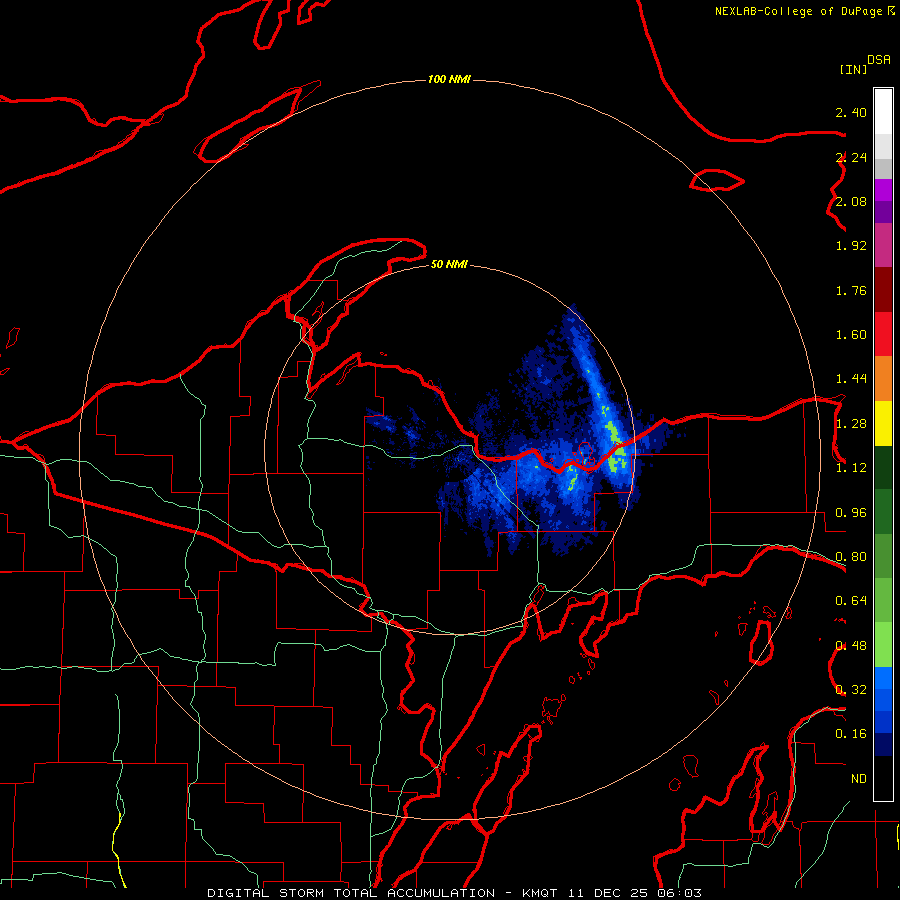Click the 2.24 legend value

tap(851, 157)
